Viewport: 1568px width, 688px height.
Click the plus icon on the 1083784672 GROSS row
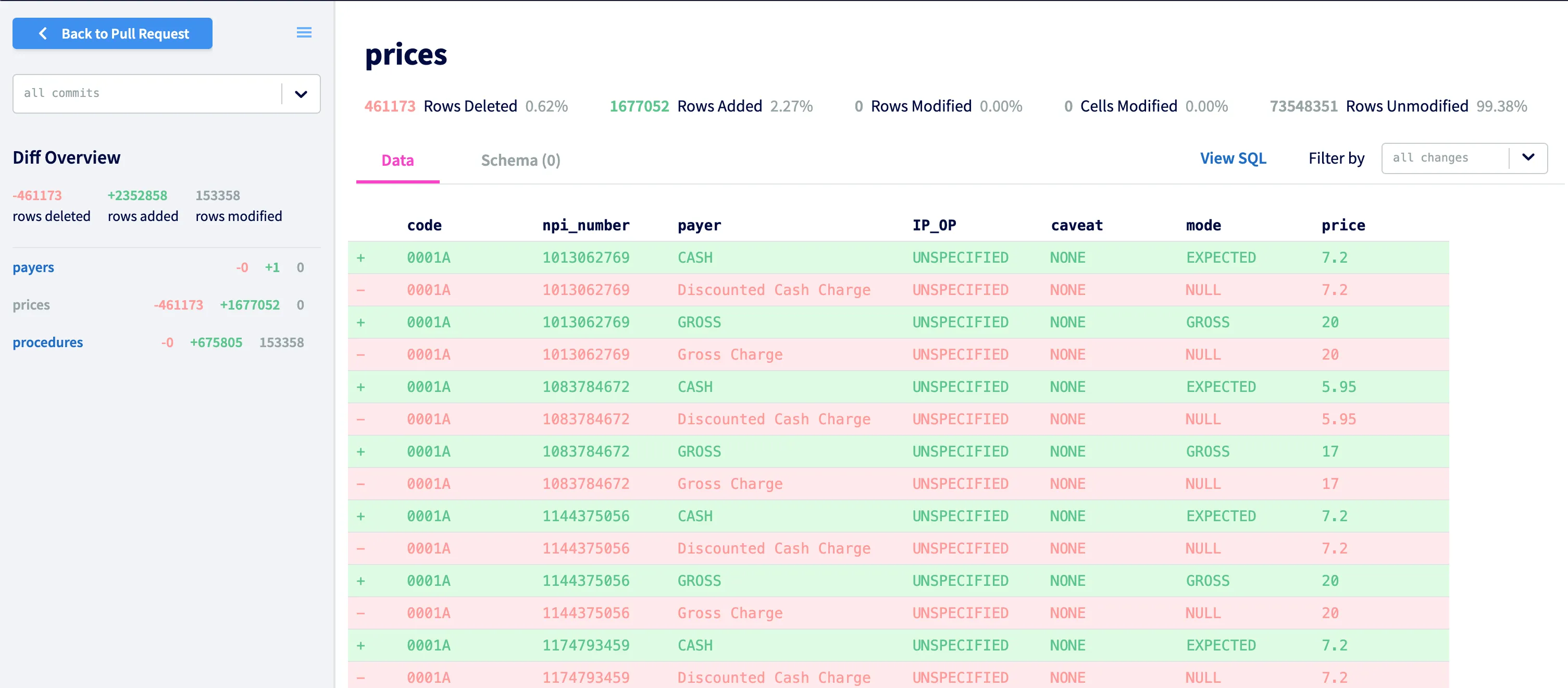[361, 452]
